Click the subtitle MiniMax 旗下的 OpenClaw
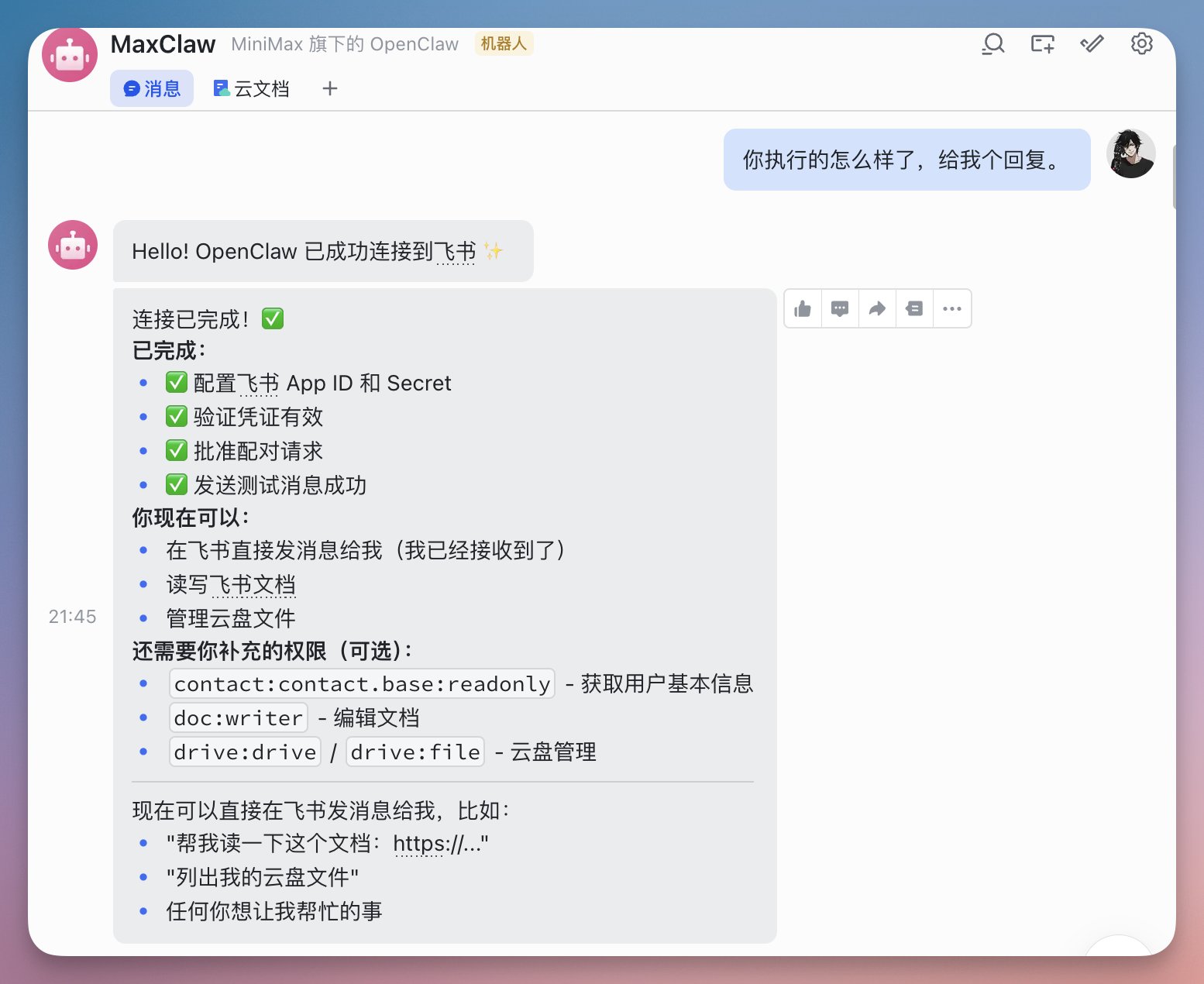 coord(345,44)
